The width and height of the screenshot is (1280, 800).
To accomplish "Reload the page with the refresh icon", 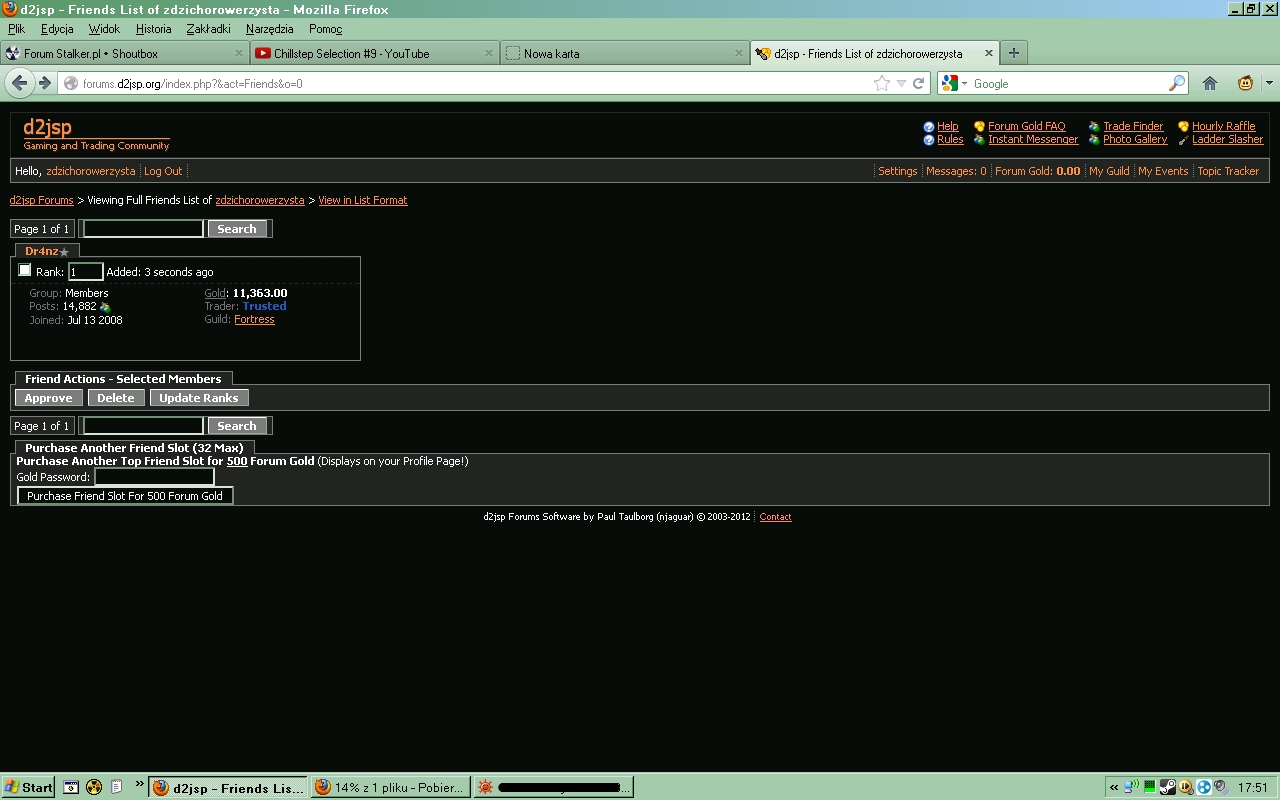I will pyautogui.click(x=918, y=84).
